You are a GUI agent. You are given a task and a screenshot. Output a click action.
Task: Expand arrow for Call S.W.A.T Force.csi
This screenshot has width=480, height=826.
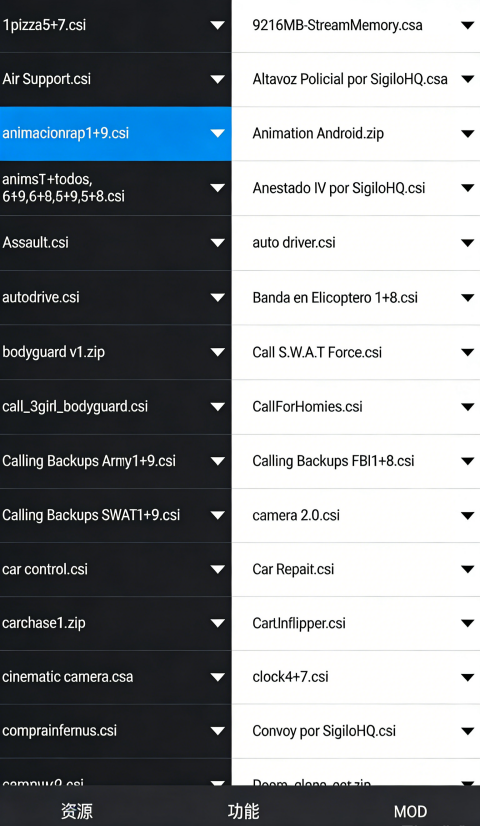pyautogui.click(x=467, y=352)
